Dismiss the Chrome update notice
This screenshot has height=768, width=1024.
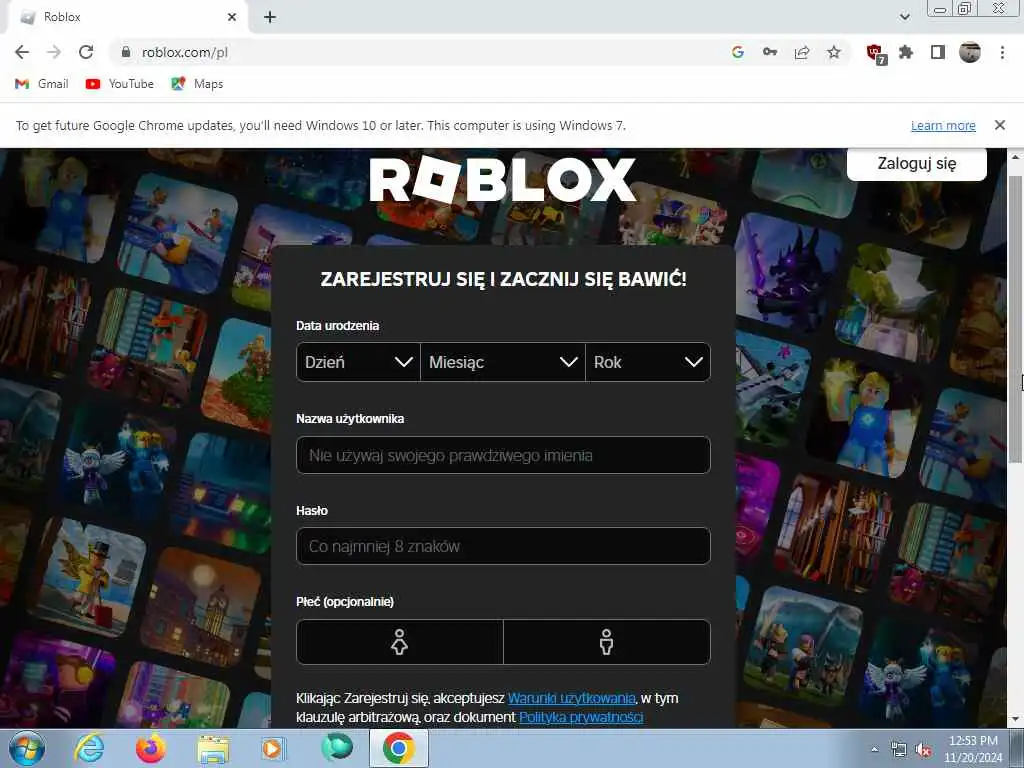[x=1000, y=125]
